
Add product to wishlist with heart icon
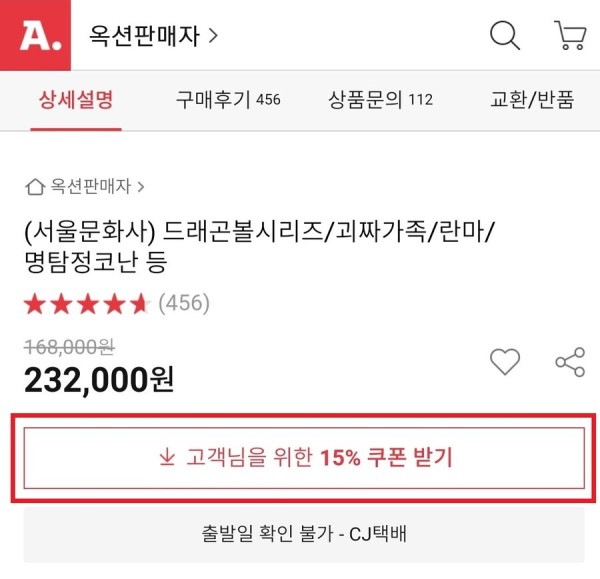[505, 361]
